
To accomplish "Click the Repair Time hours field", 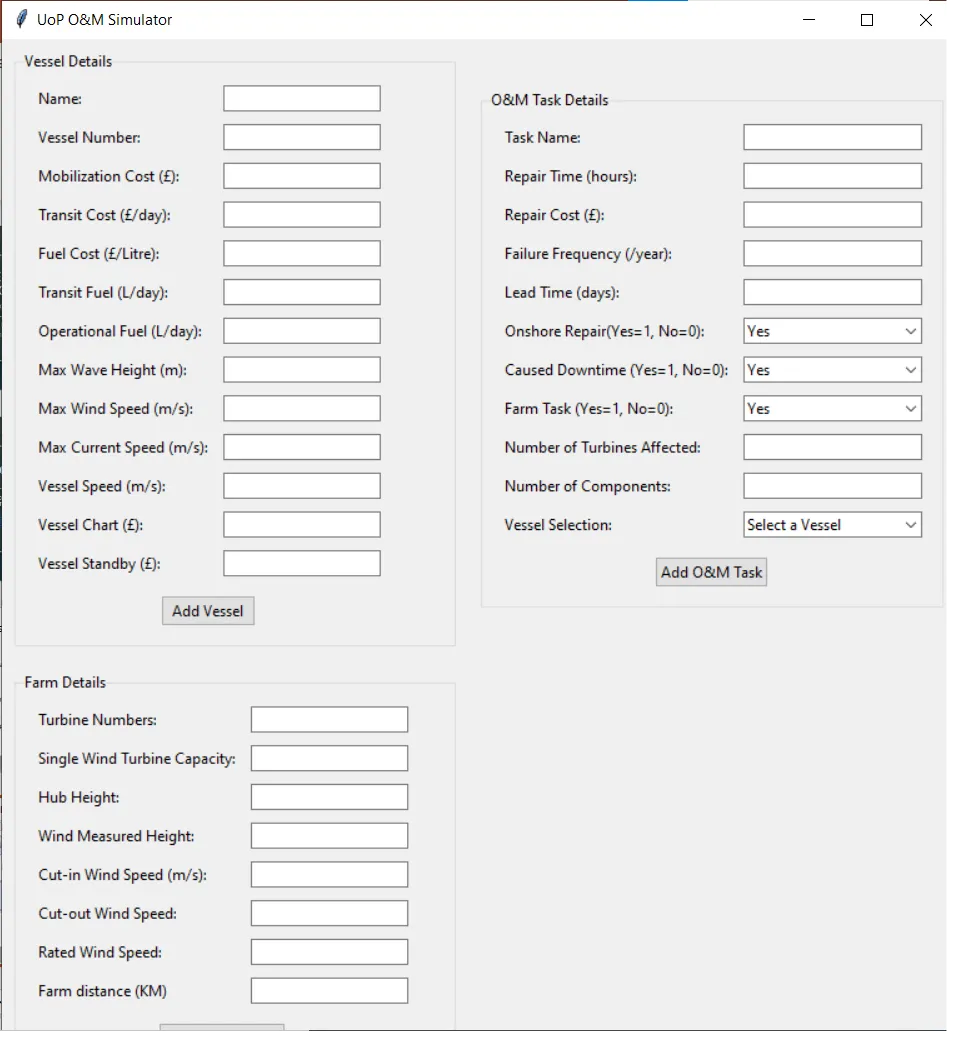I will point(832,176).
